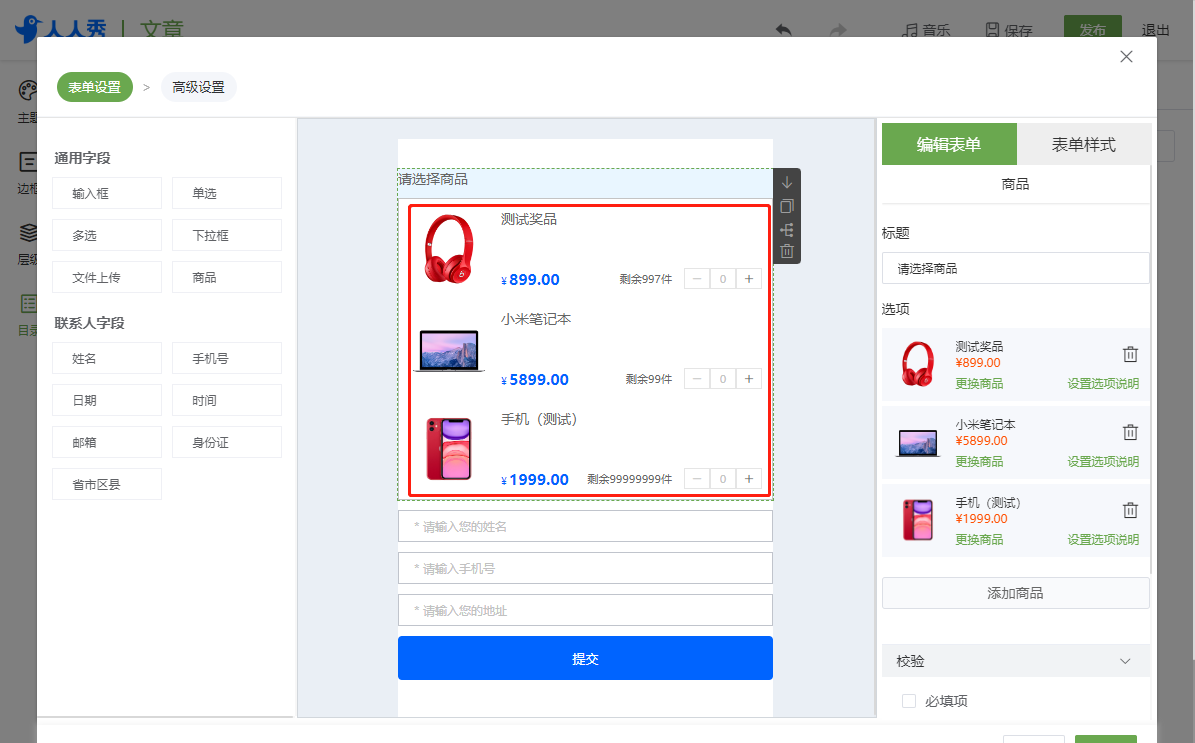Click the 请输入您的地址 field
Viewport: 1195px width, 743px height.
(x=585, y=610)
